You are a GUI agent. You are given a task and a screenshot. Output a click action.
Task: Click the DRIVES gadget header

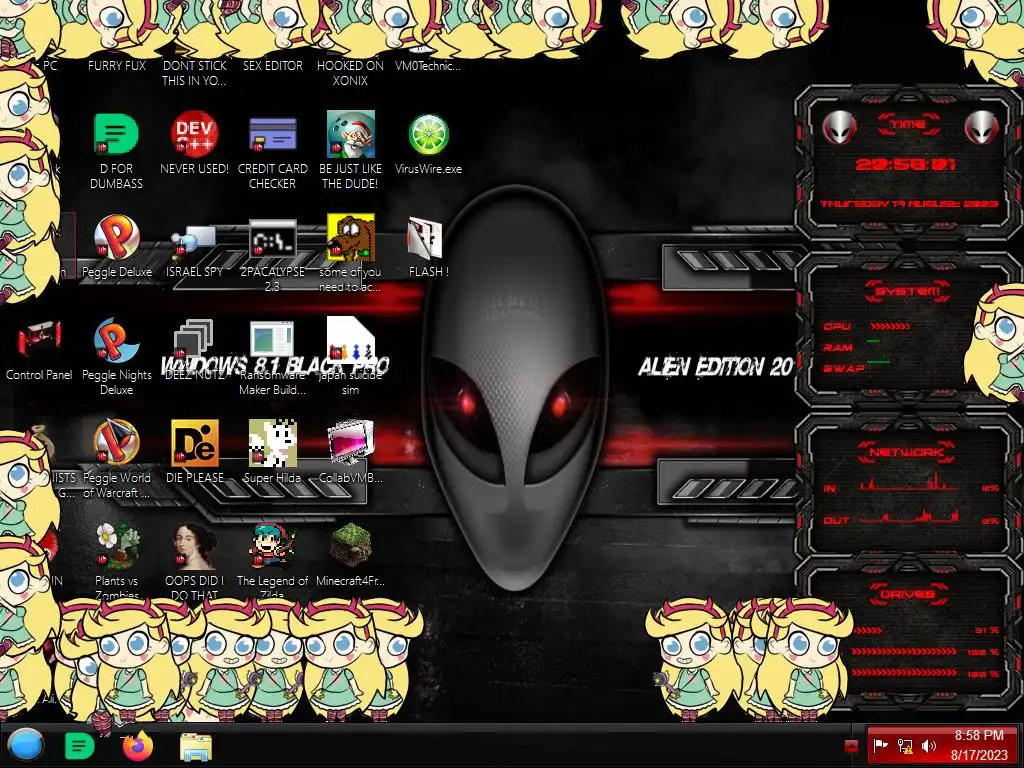906,594
